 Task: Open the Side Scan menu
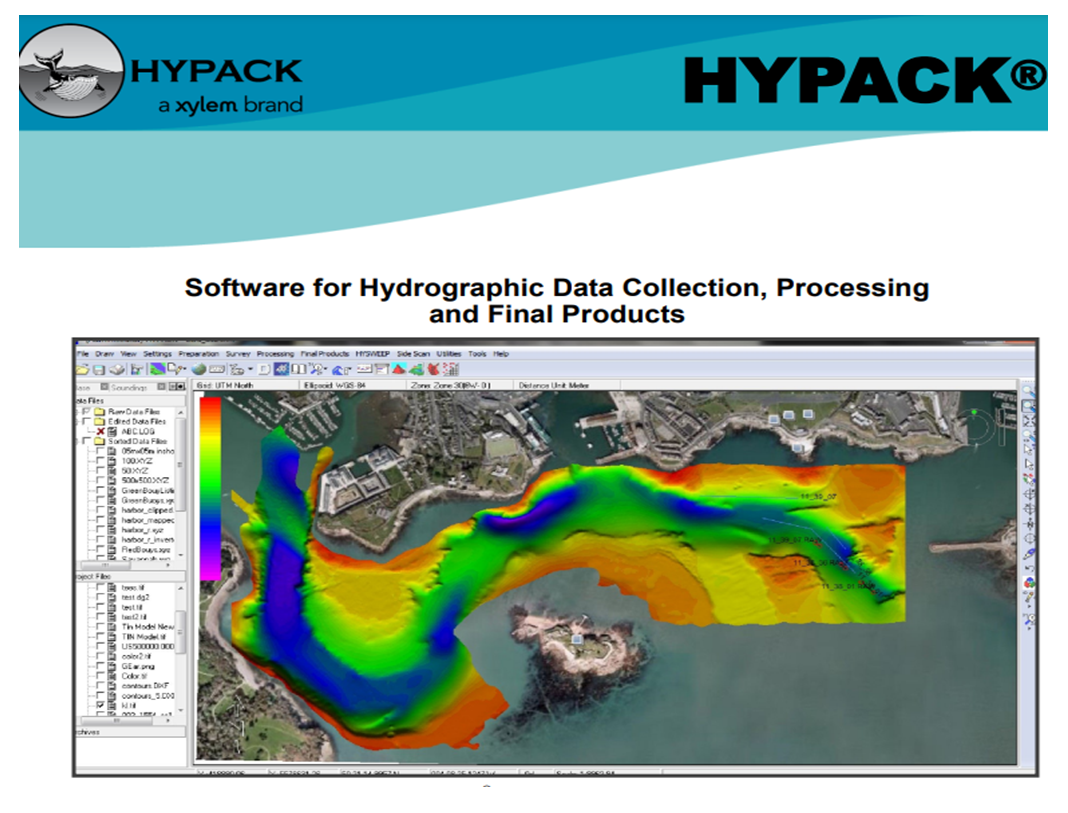pos(413,354)
